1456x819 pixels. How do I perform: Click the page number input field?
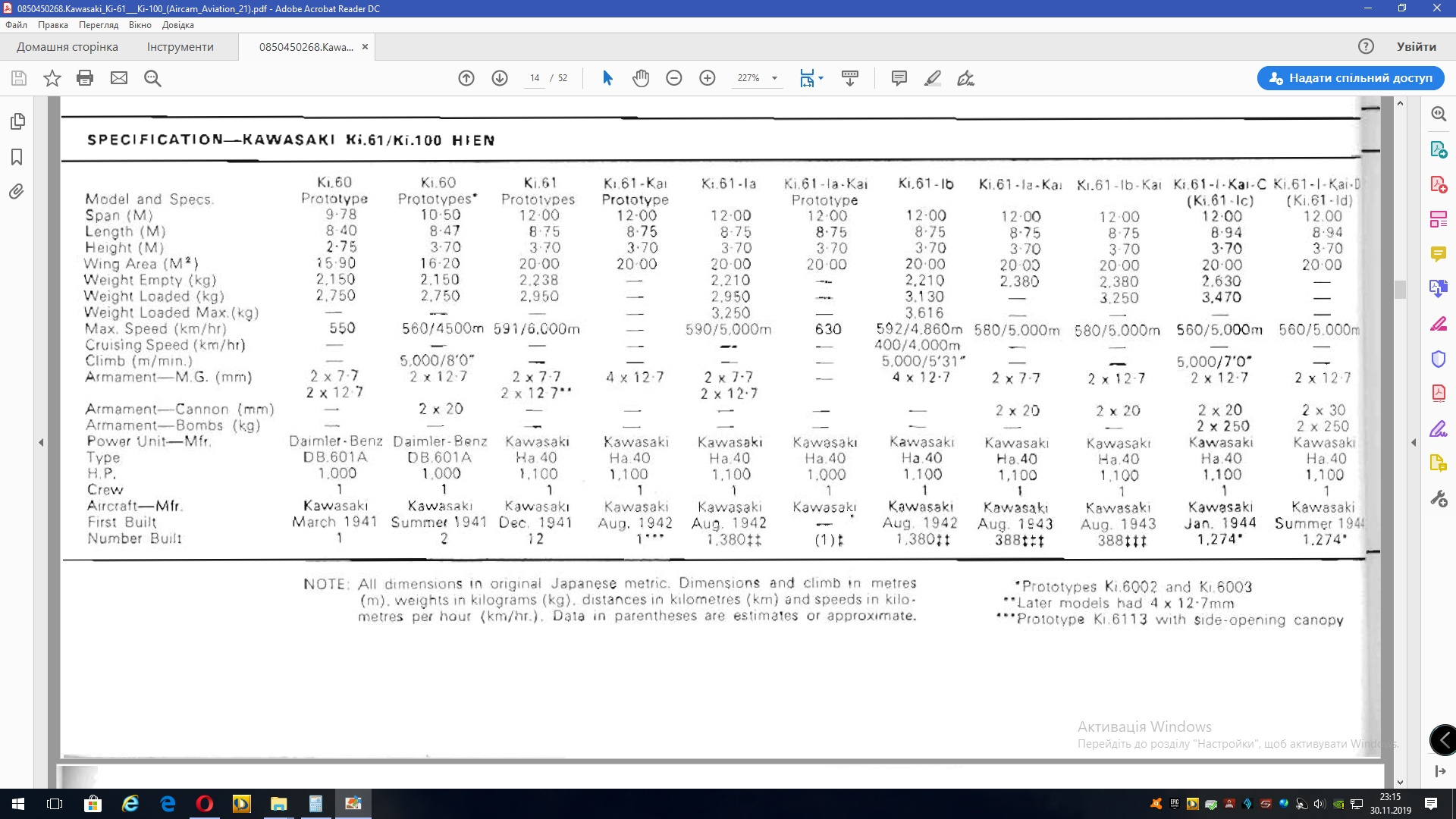click(535, 78)
